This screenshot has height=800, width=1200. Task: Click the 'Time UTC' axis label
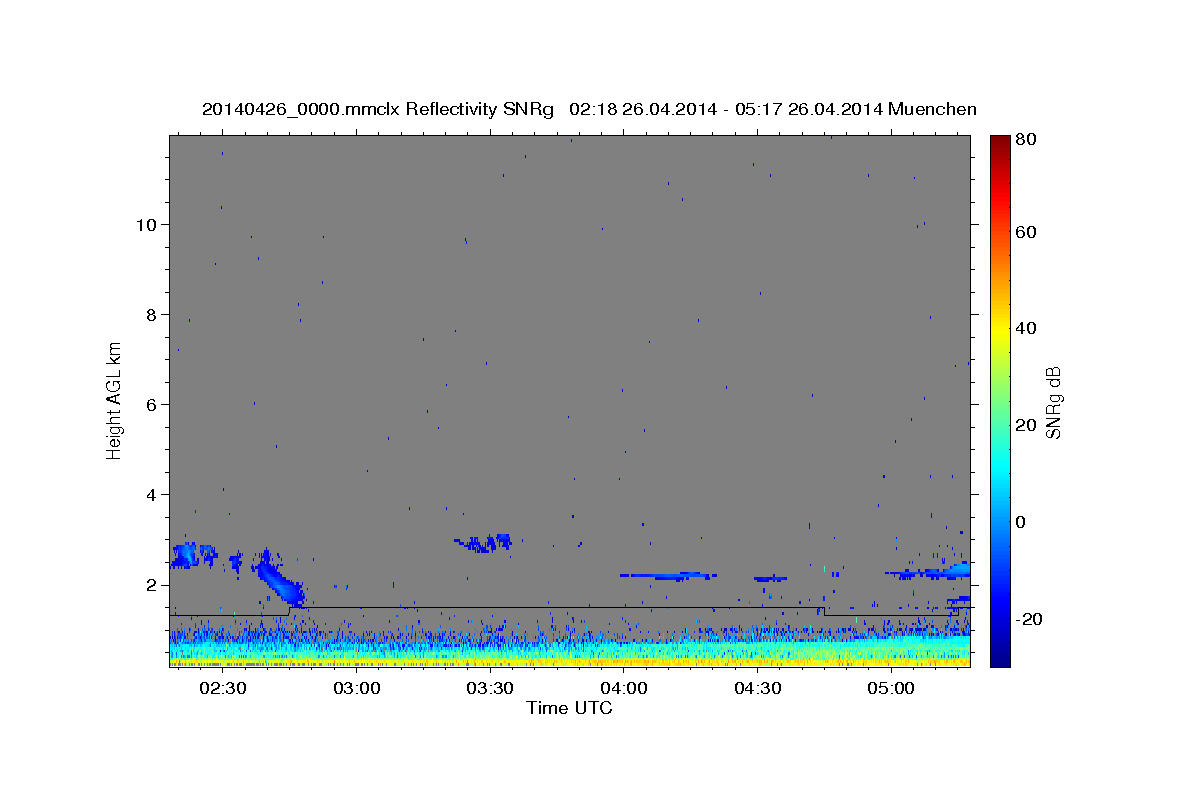click(x=569, y=708)
